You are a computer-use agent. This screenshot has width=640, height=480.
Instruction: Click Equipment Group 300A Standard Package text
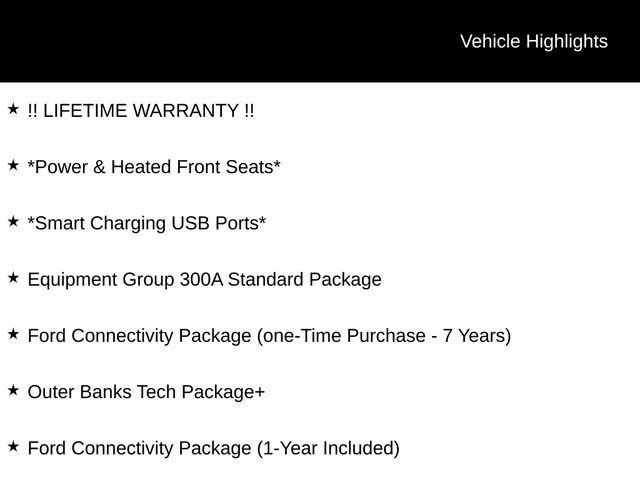tap(204, 280)
